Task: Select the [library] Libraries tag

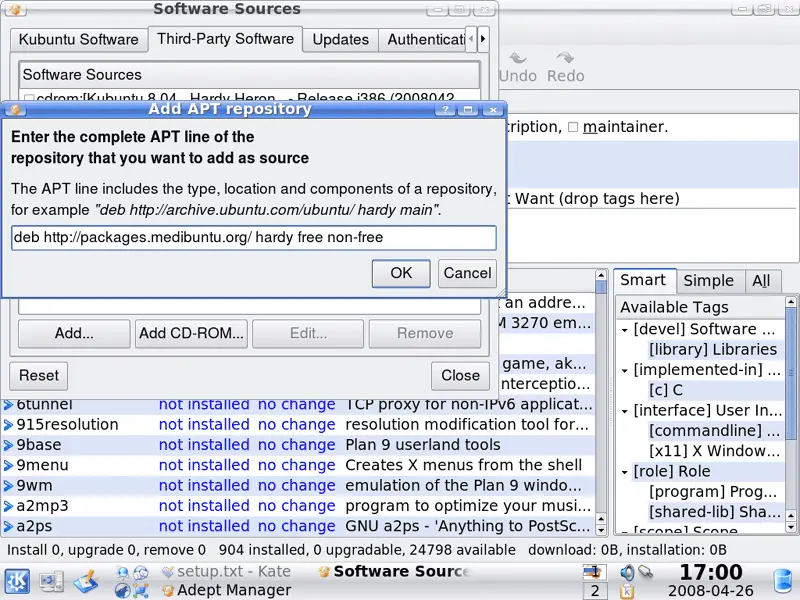Action: (713, 350)
